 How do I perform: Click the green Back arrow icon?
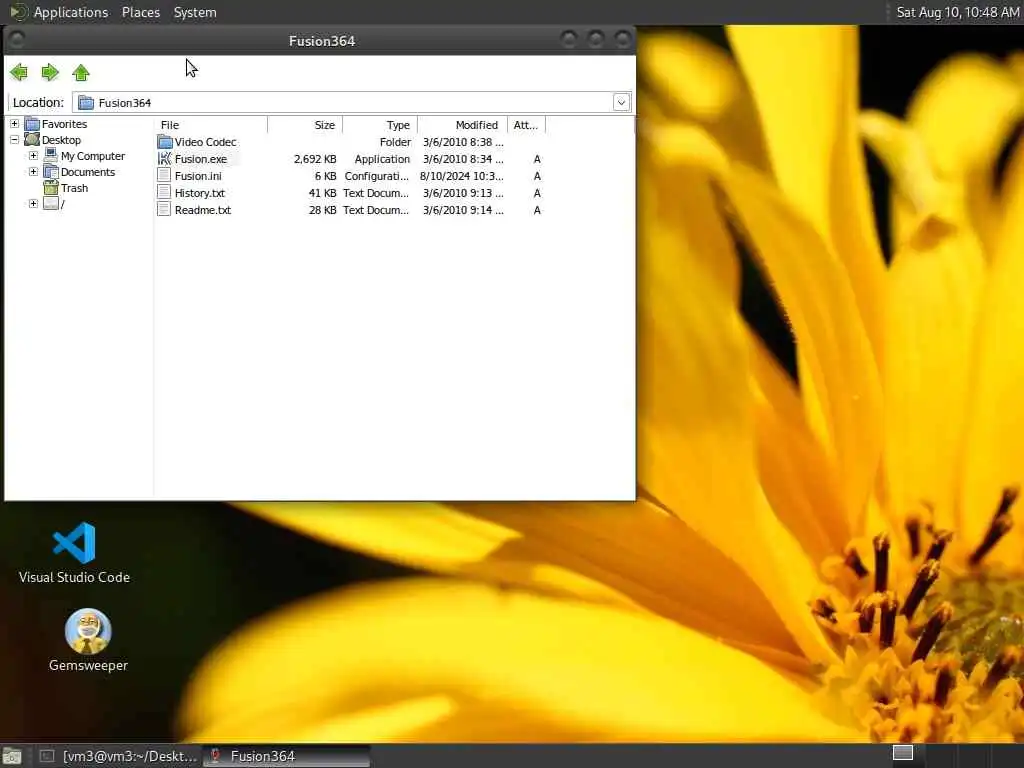point(19,72)
